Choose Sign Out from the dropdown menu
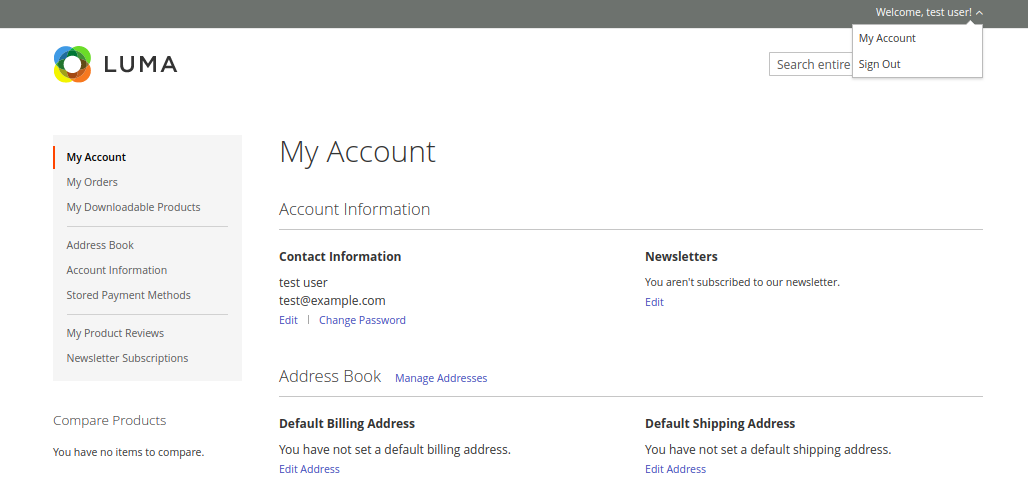The height and width of the screenshot is (486, 1028). pos(879,64)
